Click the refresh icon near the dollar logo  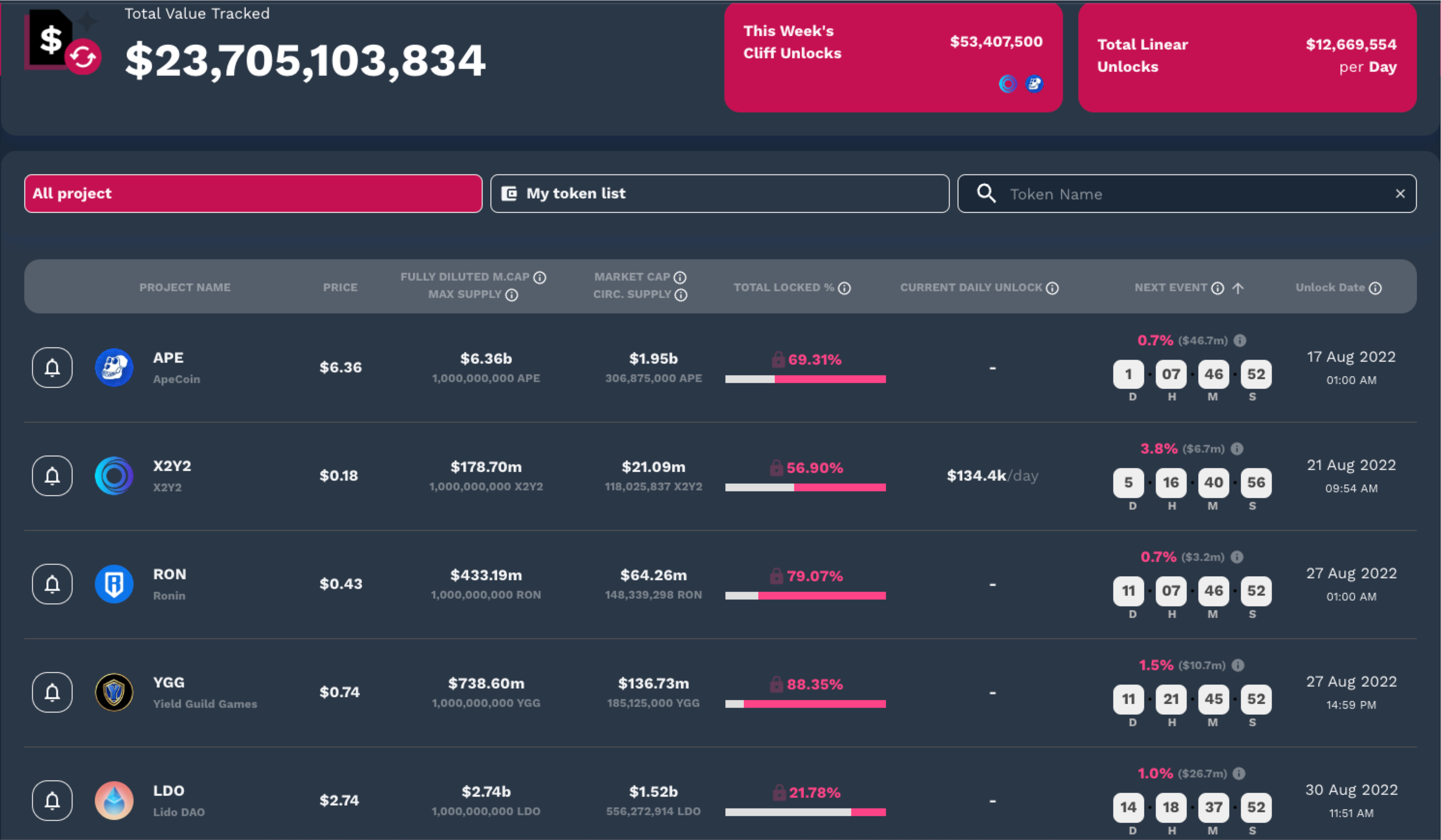pos(83,57)
